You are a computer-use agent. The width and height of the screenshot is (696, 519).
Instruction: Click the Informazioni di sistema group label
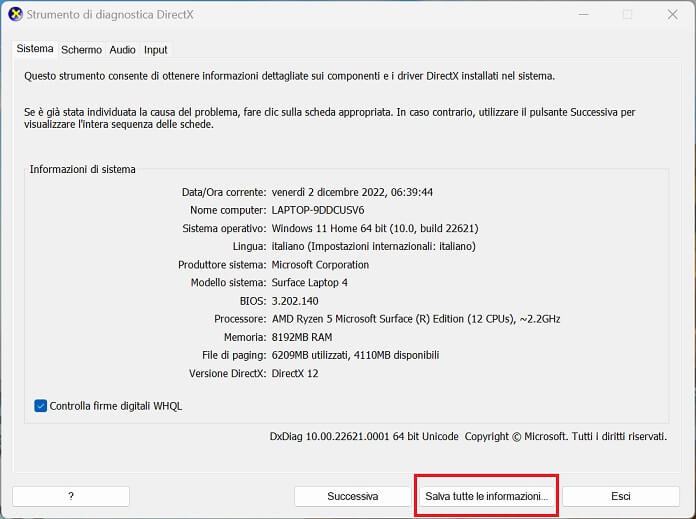[x=83, y=169]
